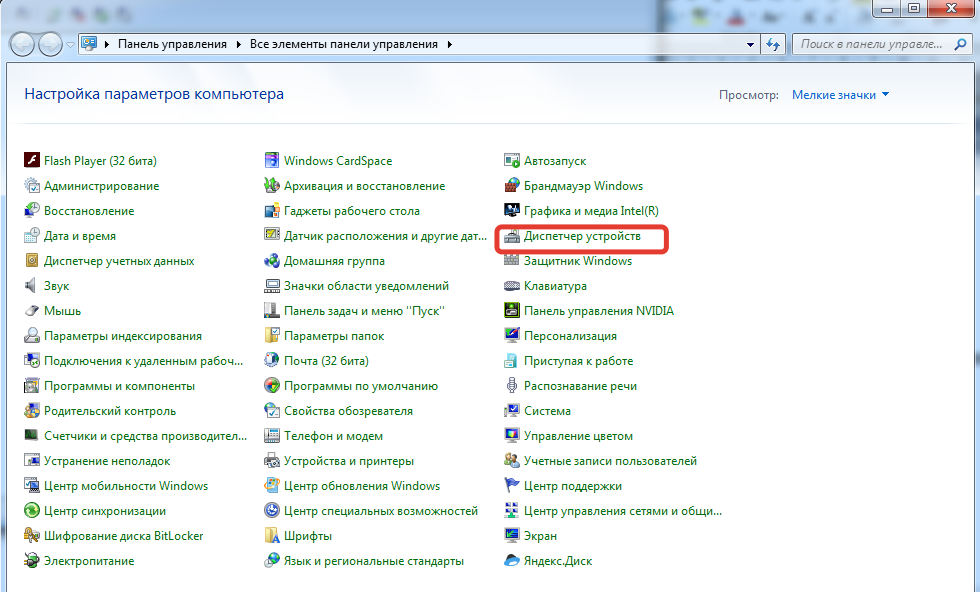Expand the arrow after 'Панель управления' breadcrumb
This screenshot has height=592, width=980.
pos(239,44)
